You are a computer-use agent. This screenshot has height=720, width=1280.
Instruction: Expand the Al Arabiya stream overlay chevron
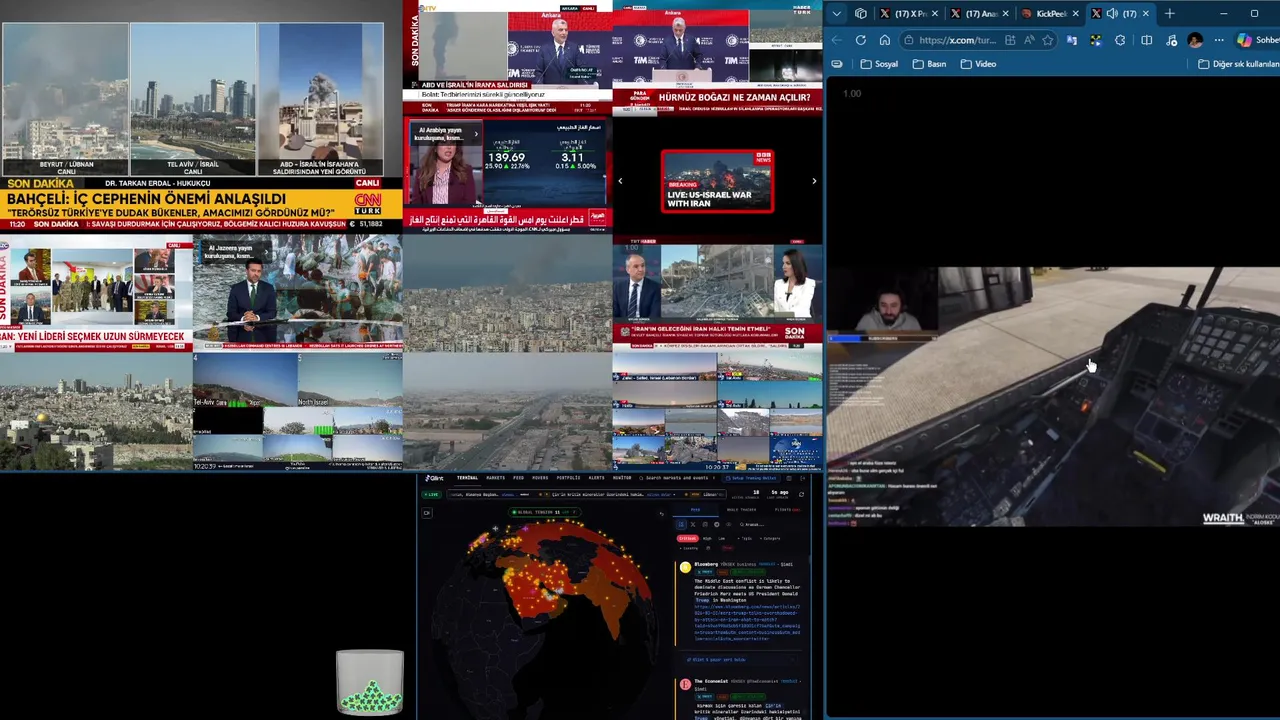click(476, 134)
